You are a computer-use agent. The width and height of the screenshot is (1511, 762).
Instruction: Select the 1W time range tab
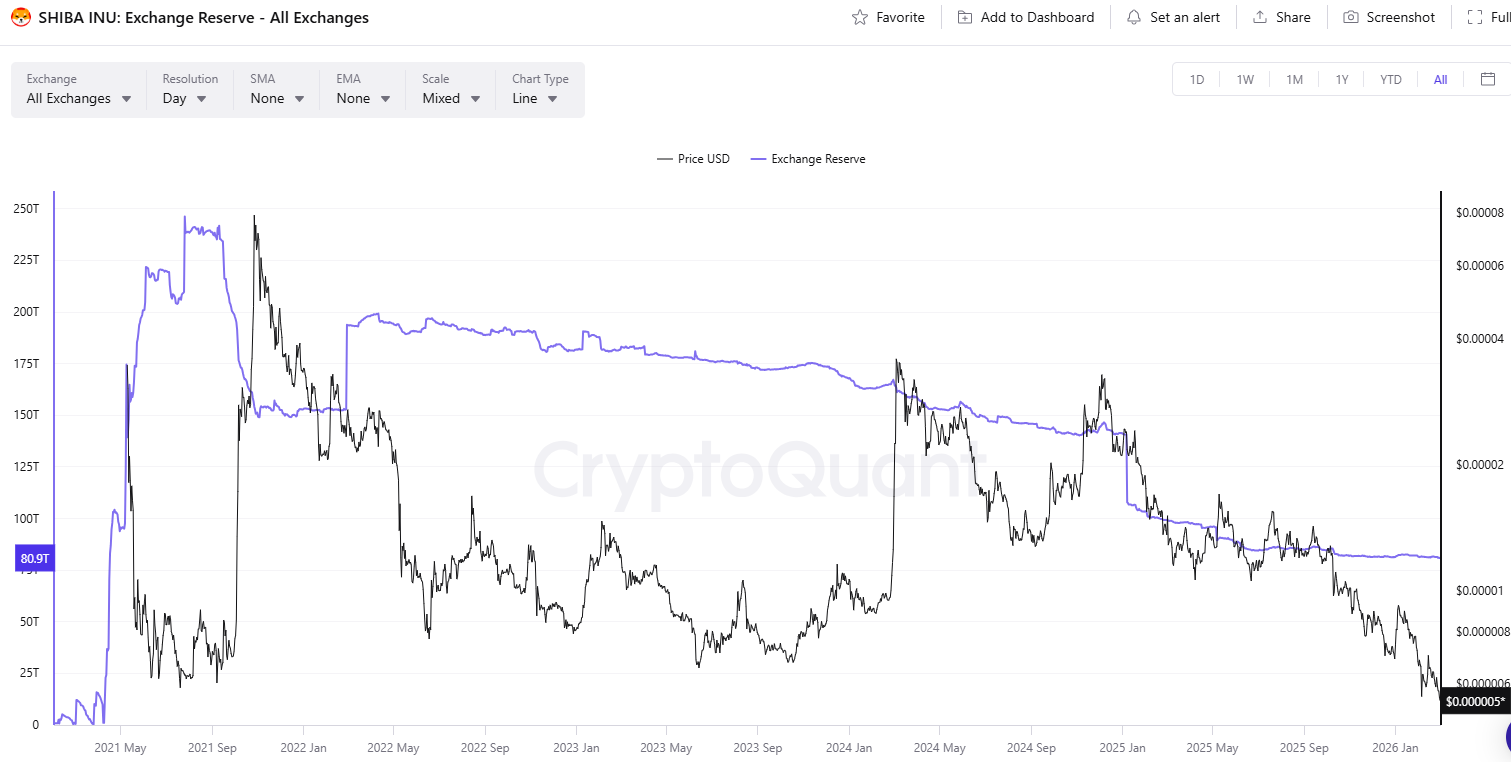click(1245, 79)
